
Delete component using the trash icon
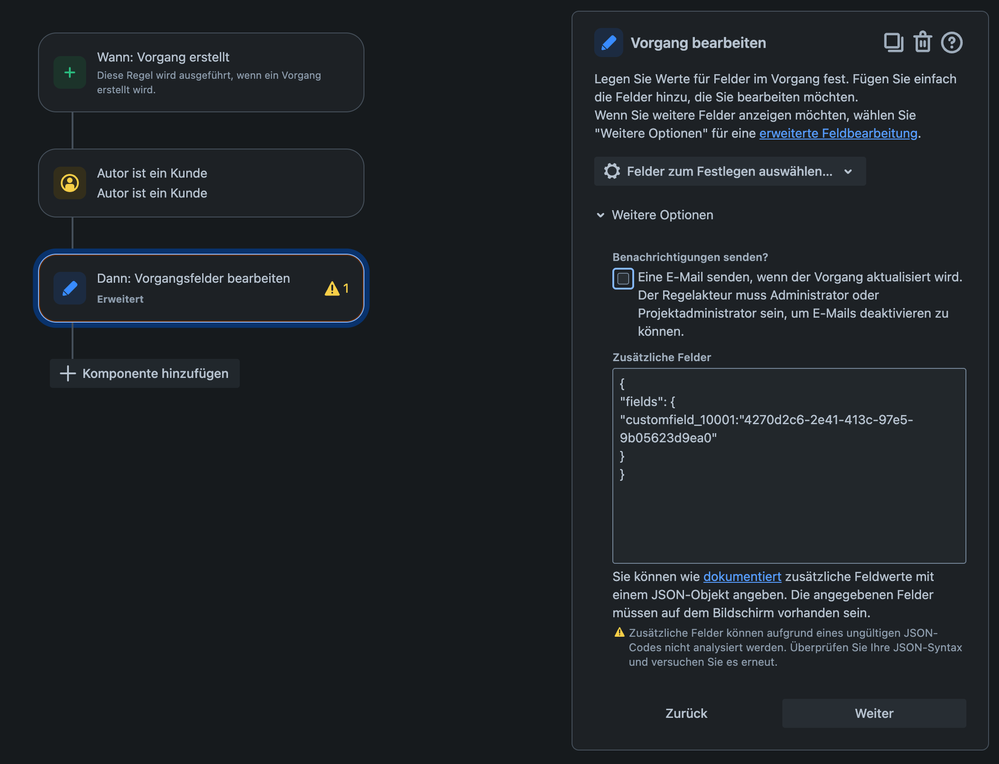click(x=923, y=42)
